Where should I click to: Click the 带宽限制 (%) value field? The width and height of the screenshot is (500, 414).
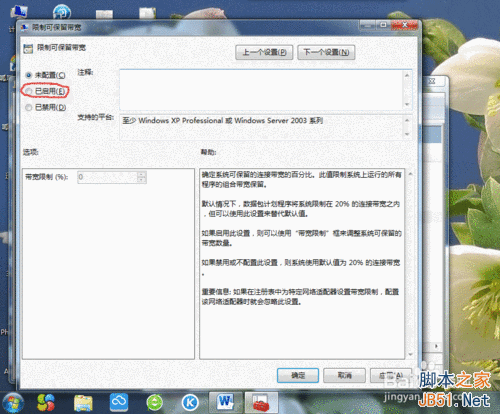[x=107, y=177]
